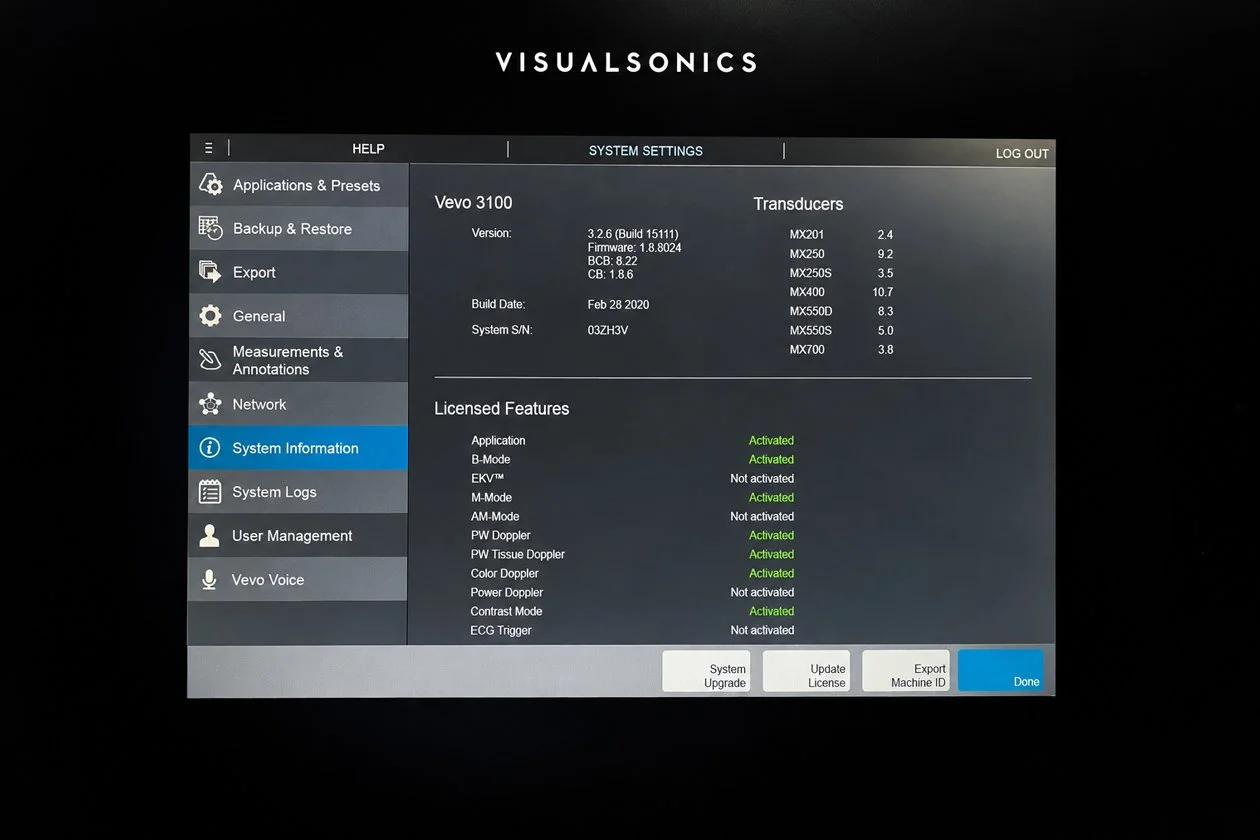
Task: Click the Firmware: 1.8.8024 text
Action: 634,247
